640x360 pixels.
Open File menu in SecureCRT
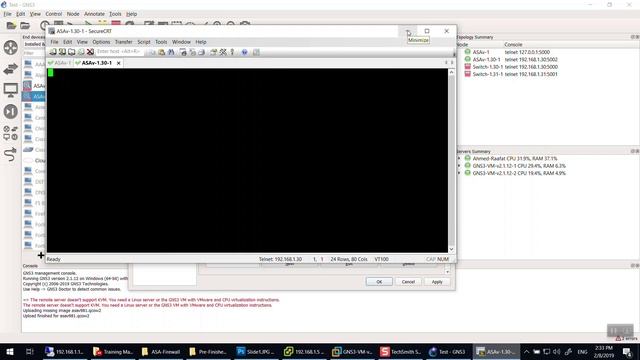(x=54, y=42)
